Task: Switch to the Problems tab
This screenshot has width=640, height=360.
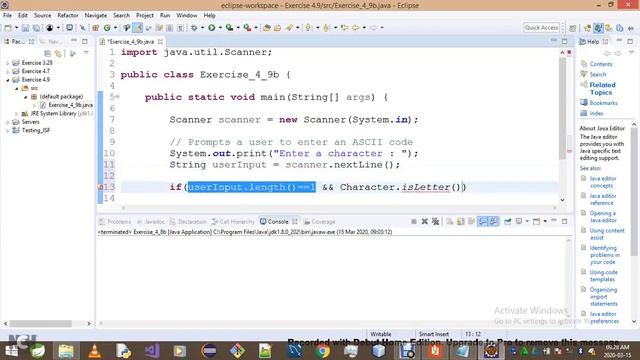Action: coord(116,222)
